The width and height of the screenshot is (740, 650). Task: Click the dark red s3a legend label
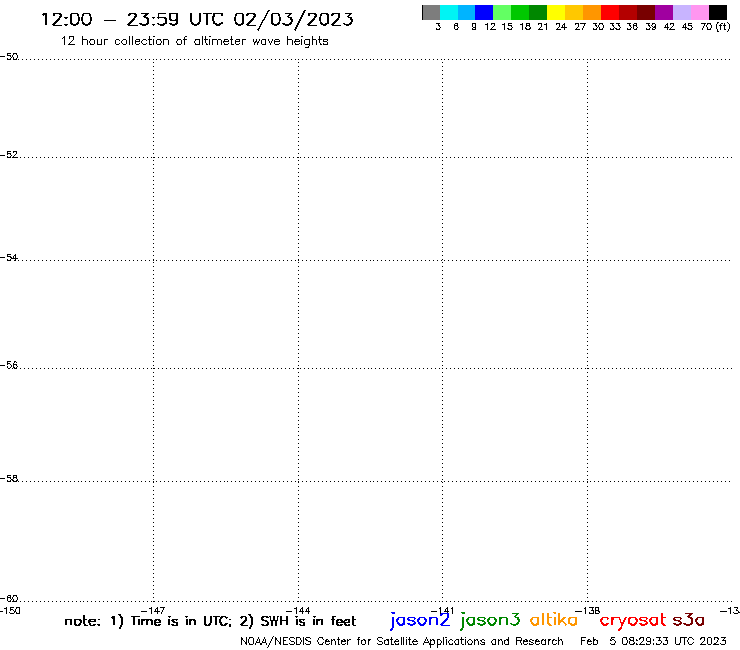point(688,620)
